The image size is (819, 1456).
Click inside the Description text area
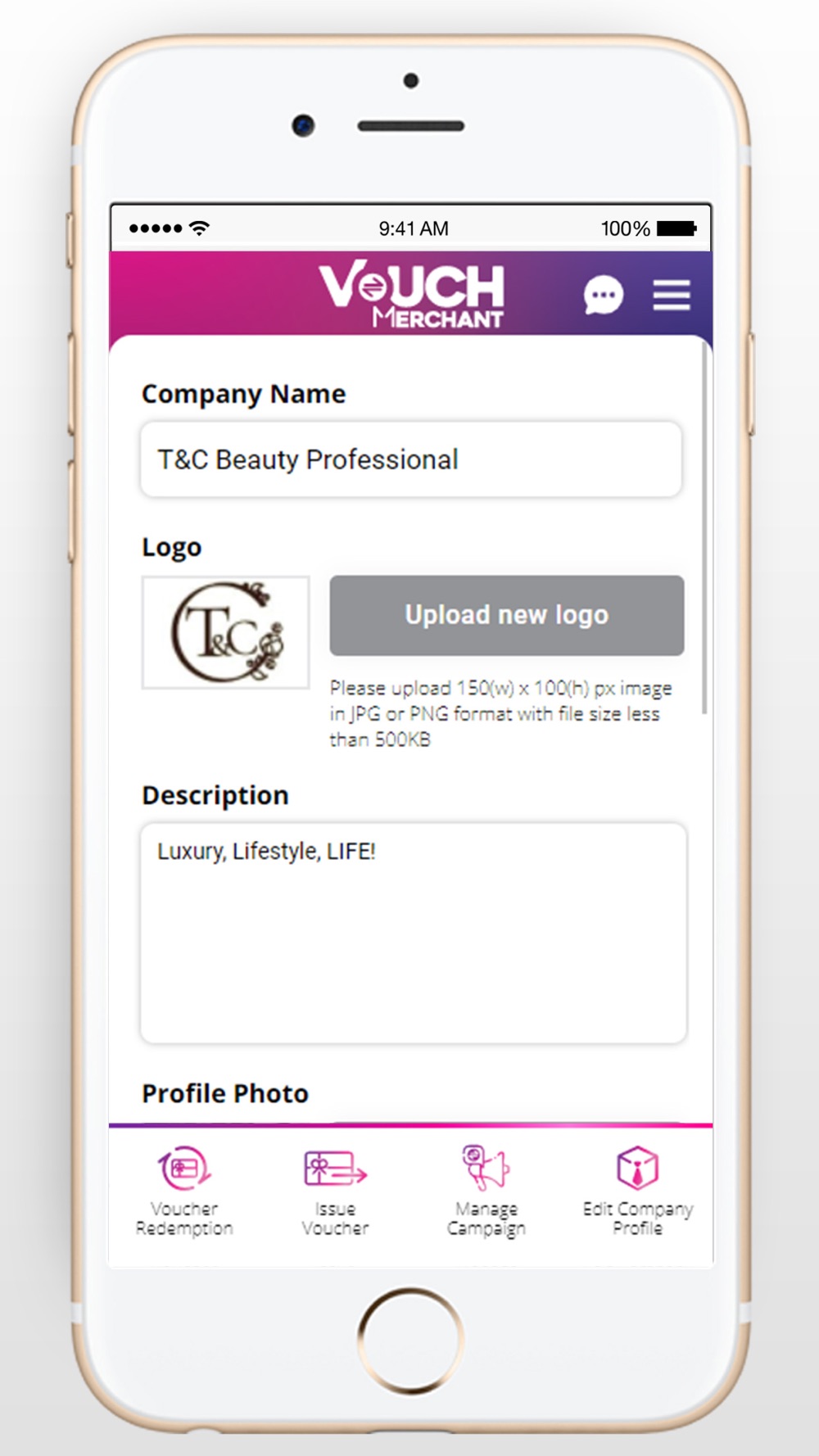pyautogui.click(x=414, y=933)
